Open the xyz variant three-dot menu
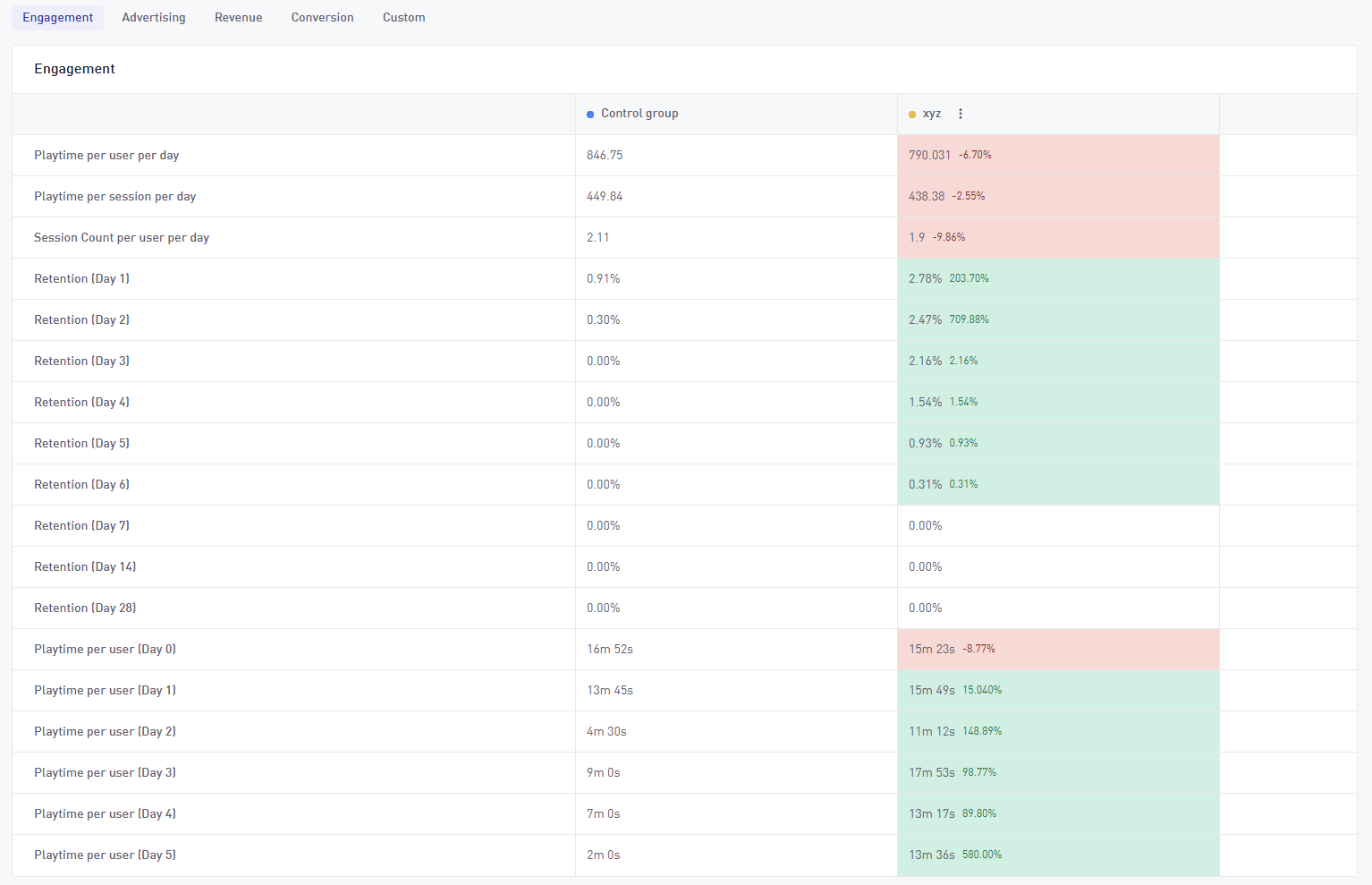The image size is (1372, 885). (961, 114)
